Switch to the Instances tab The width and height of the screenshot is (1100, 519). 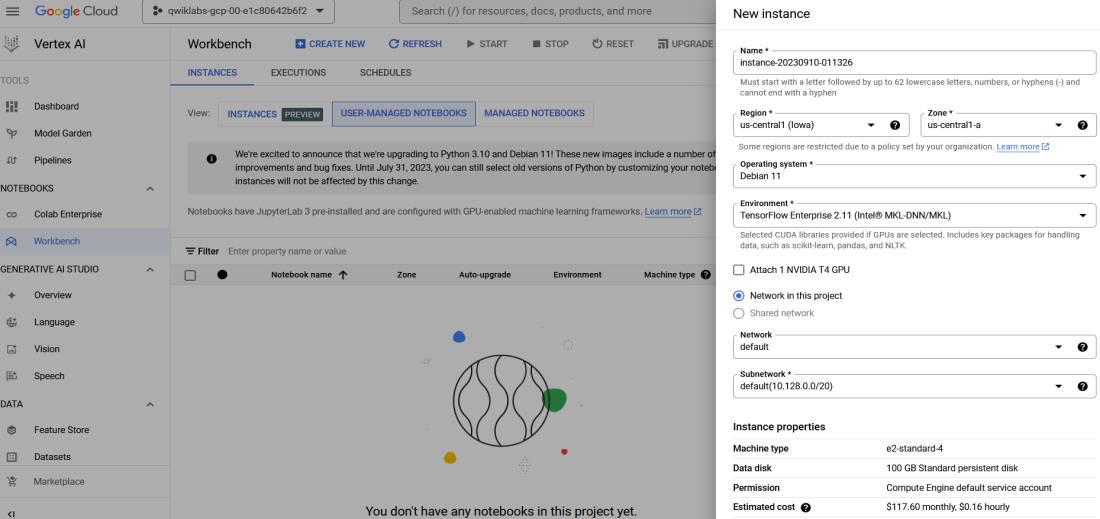click(212, 73)
